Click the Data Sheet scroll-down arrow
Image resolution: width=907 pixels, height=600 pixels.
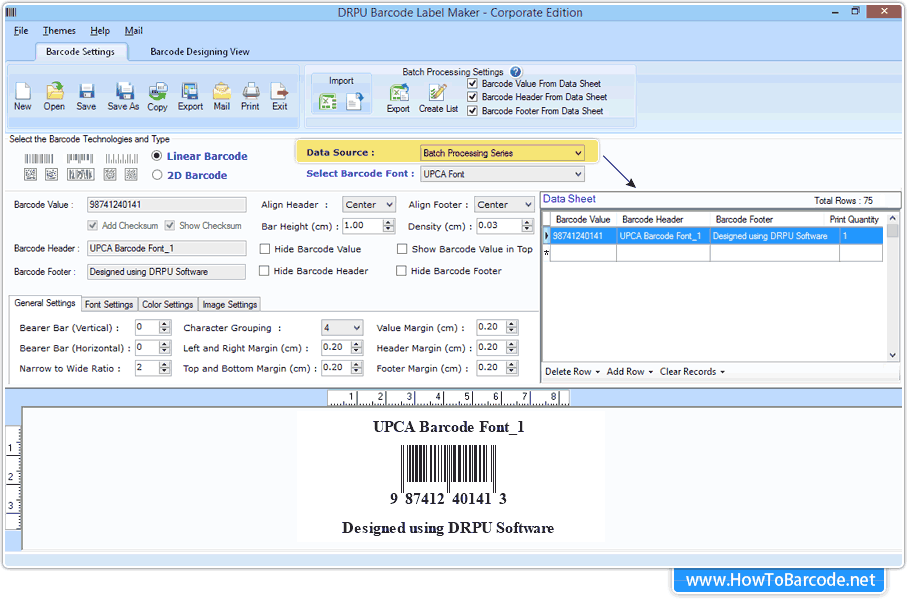click(x=893, y=355)
